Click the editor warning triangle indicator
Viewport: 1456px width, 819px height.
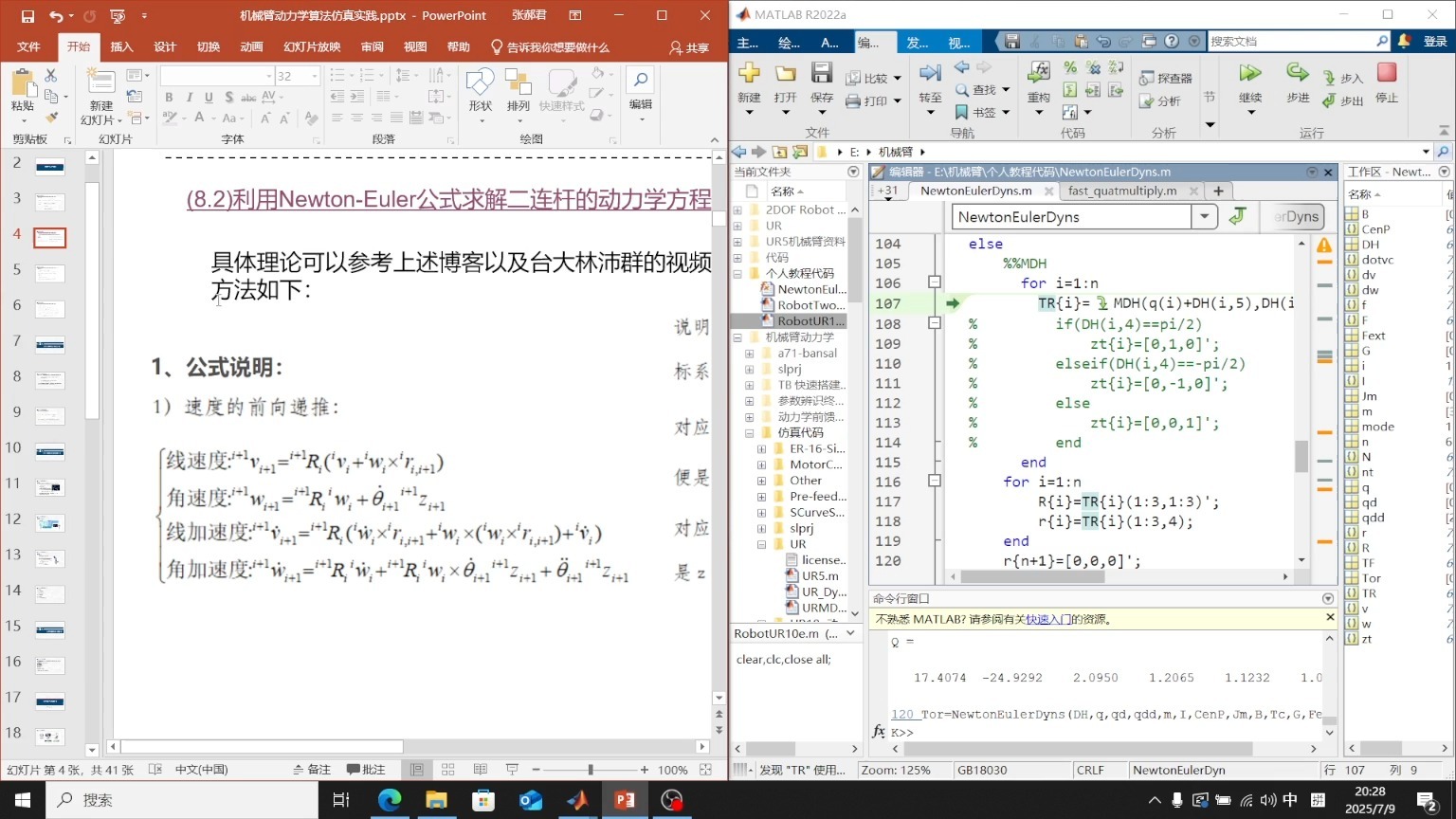point(1324,245)
